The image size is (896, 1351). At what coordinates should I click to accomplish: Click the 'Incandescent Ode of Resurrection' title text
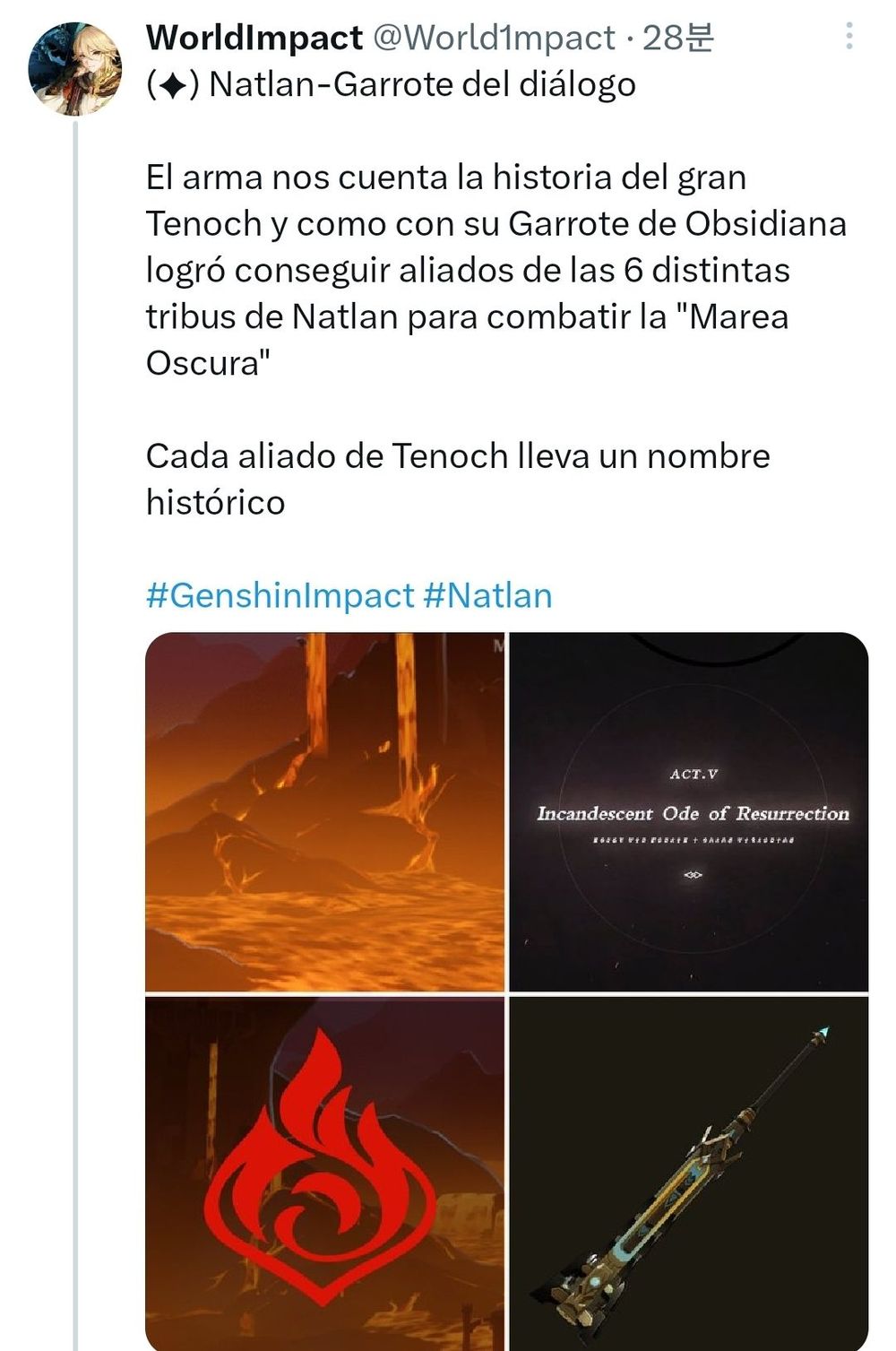(693, 813)
